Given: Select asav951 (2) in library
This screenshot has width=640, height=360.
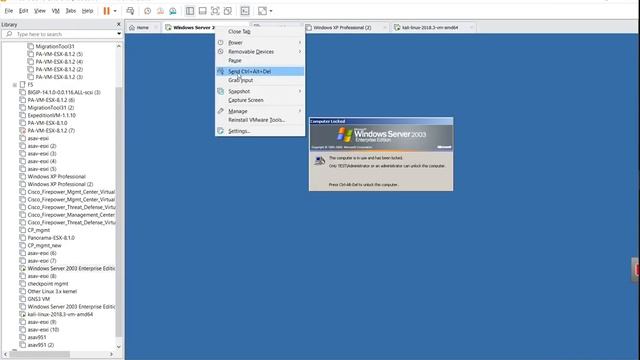Looking at the screenshot, I should click(x=40, y=345).
